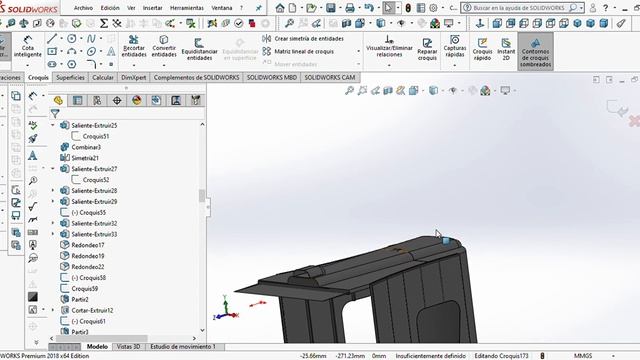Viewport: 640px width, 360px height.
Task: Switch to the Calcular tab
Action: pos(102,77)
